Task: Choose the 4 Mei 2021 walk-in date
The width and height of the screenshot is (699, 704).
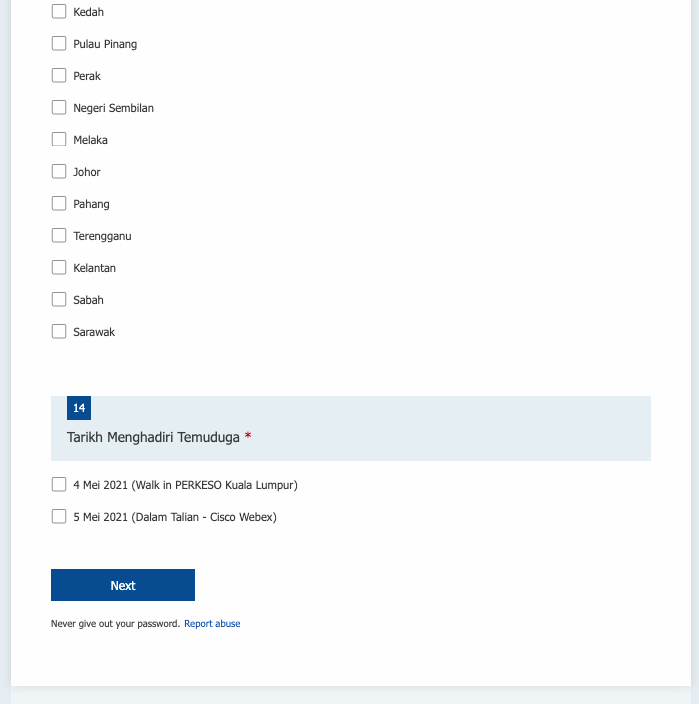Action: click(59, 485)
